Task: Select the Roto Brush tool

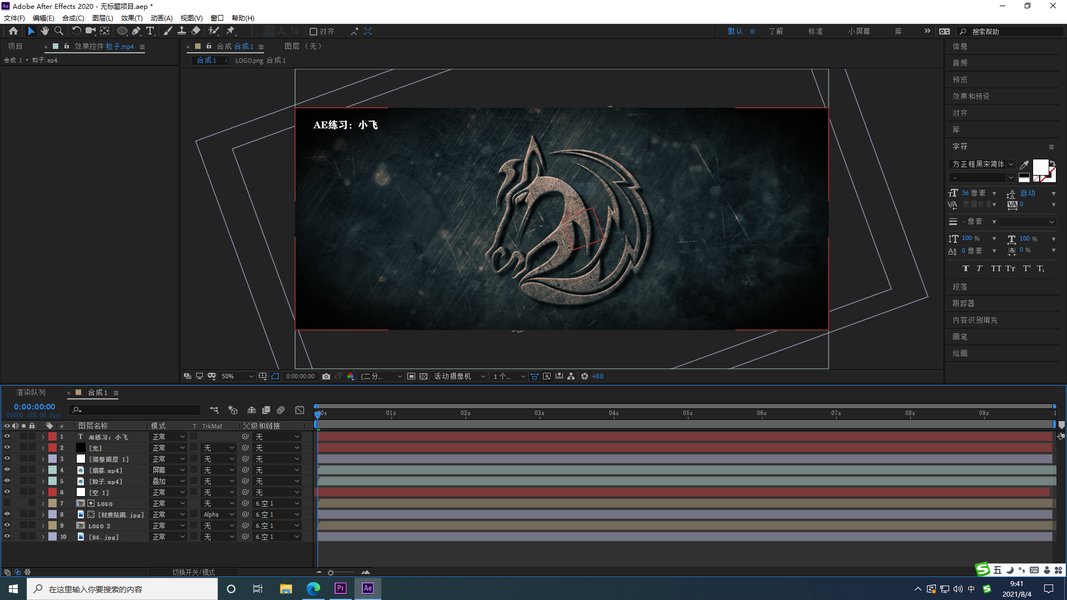Action: pos(214,31)
